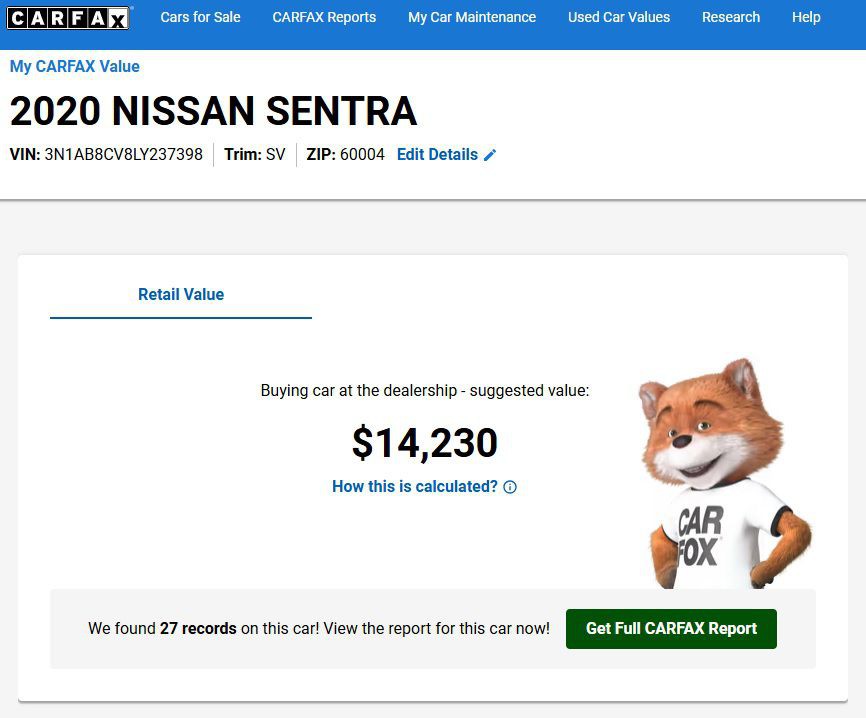Click the Trim: SV label
The image size is (866, 718).
pos(255,155)
